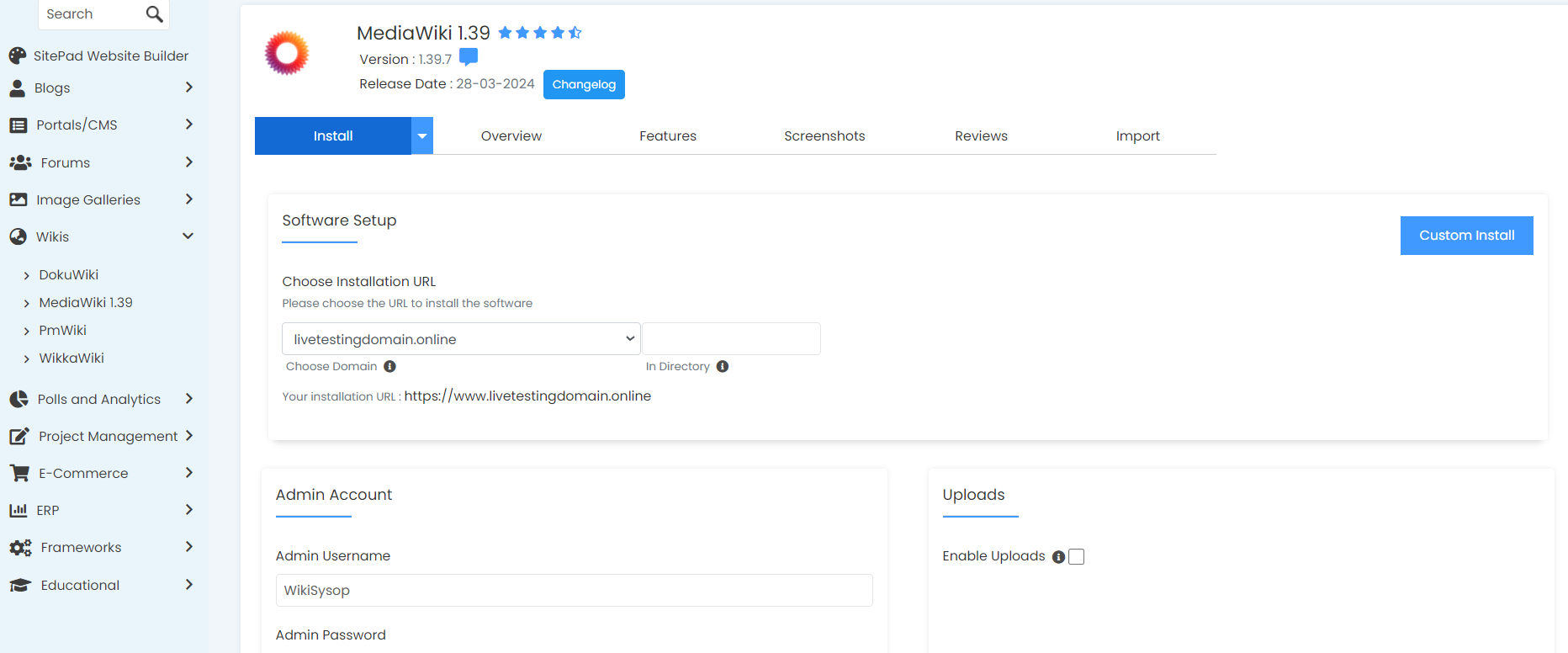Open the Install button dropdown arrow
The image size is (1568, 653).
[x=422, y=135]
